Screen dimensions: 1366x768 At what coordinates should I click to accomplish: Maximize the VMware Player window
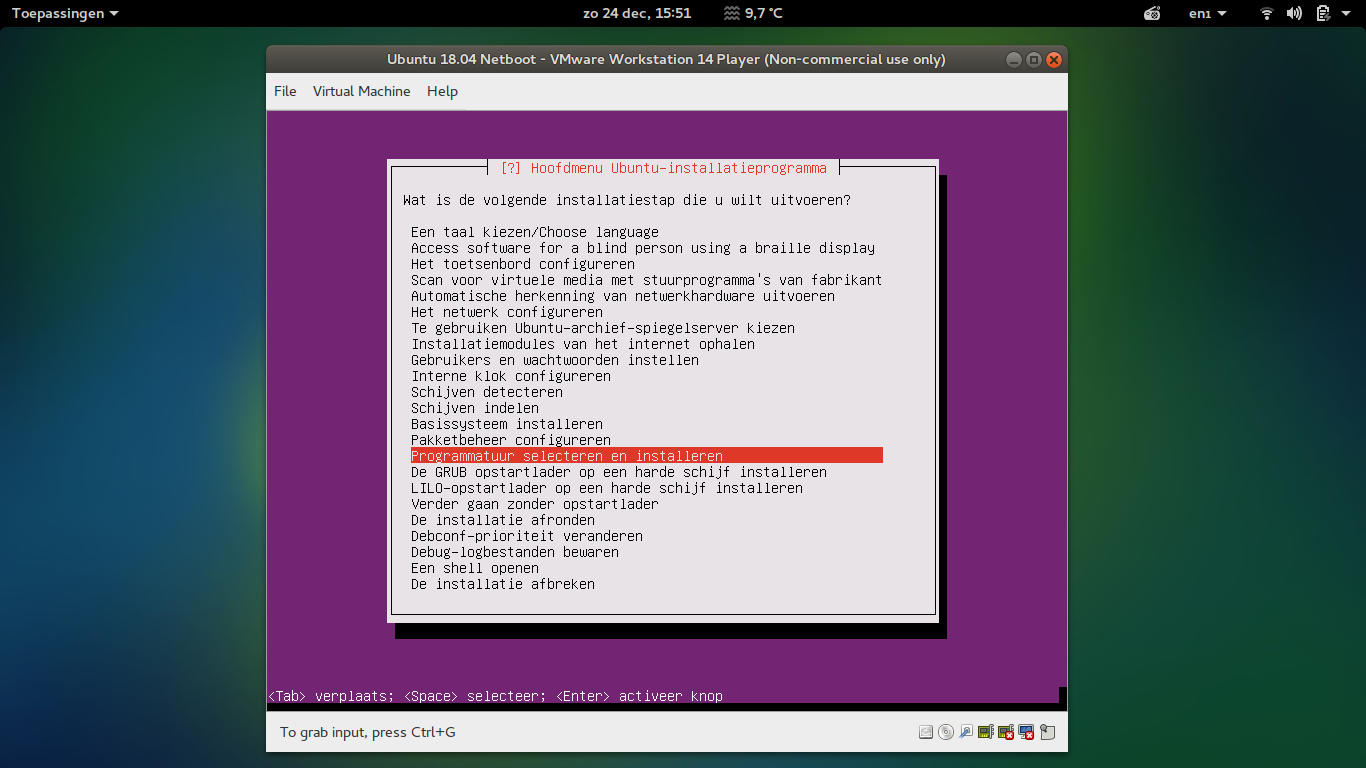click(x=1034, y=59)
